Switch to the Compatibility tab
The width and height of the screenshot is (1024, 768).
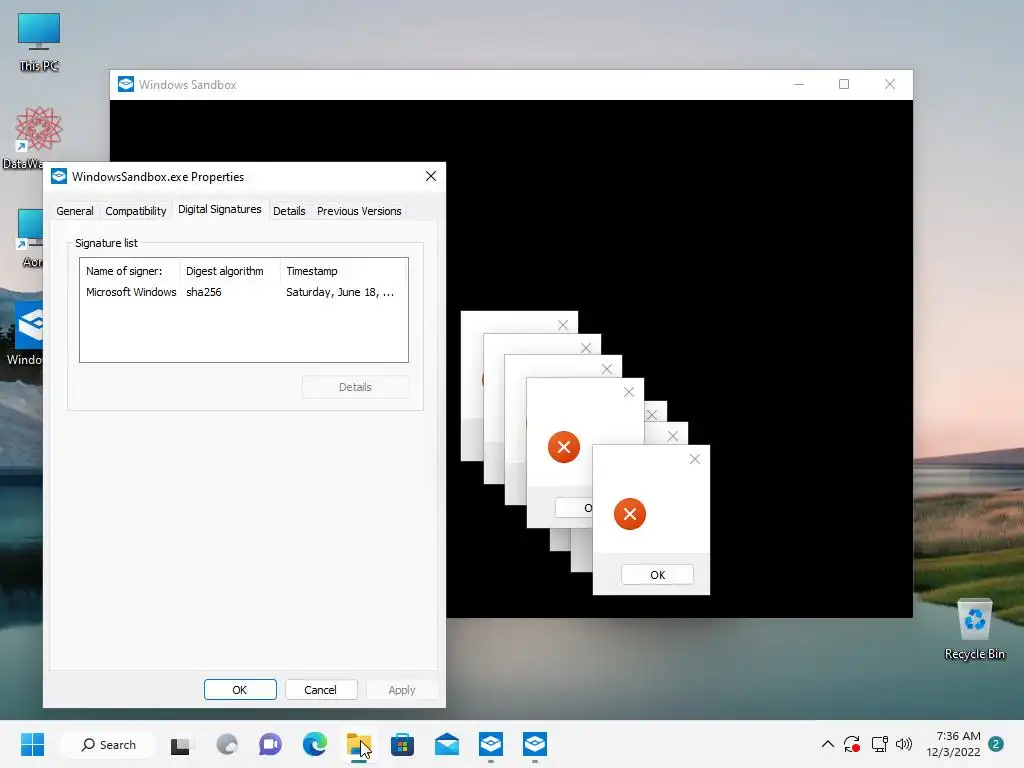(x=136, y=211)
